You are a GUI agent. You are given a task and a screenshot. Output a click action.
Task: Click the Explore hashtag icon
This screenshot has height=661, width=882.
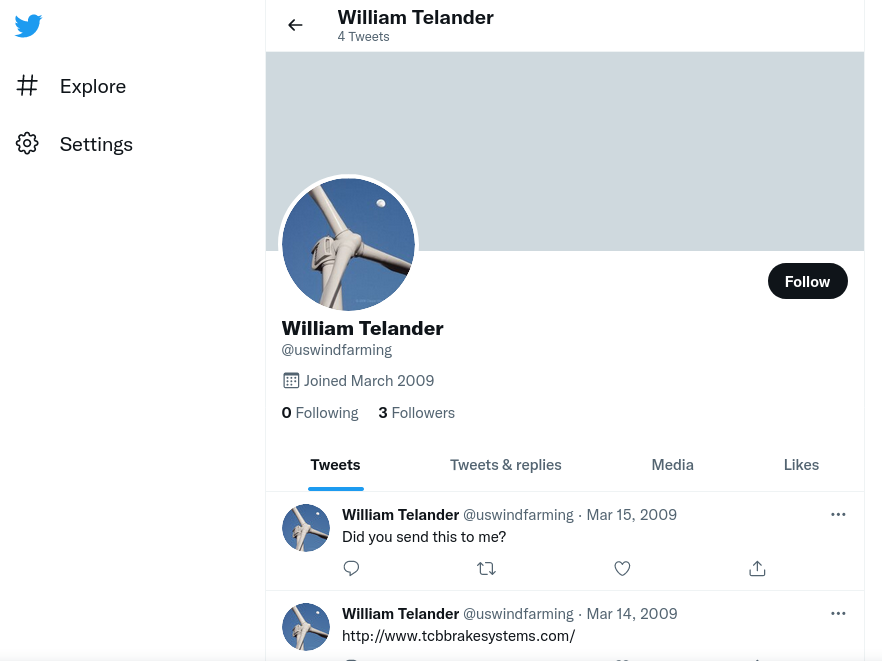point(27,86)
